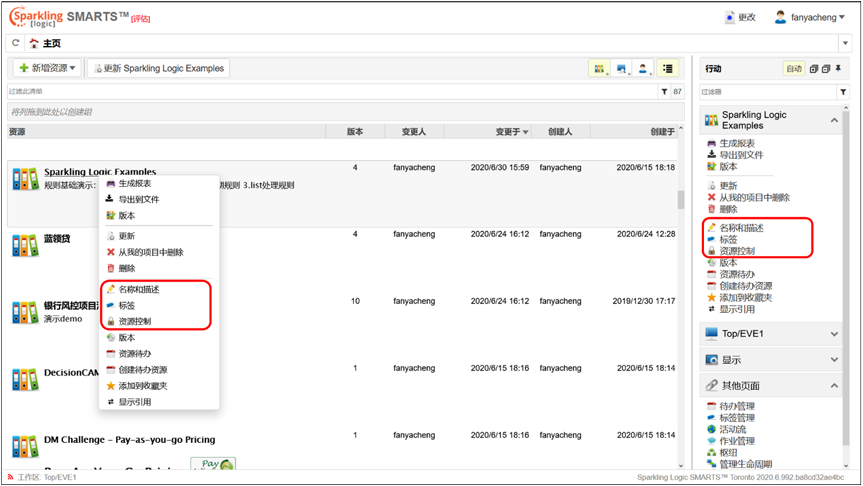Select 导出到文件 in the context menu
This screenshot has width=863, height=486.
[138, 199]
